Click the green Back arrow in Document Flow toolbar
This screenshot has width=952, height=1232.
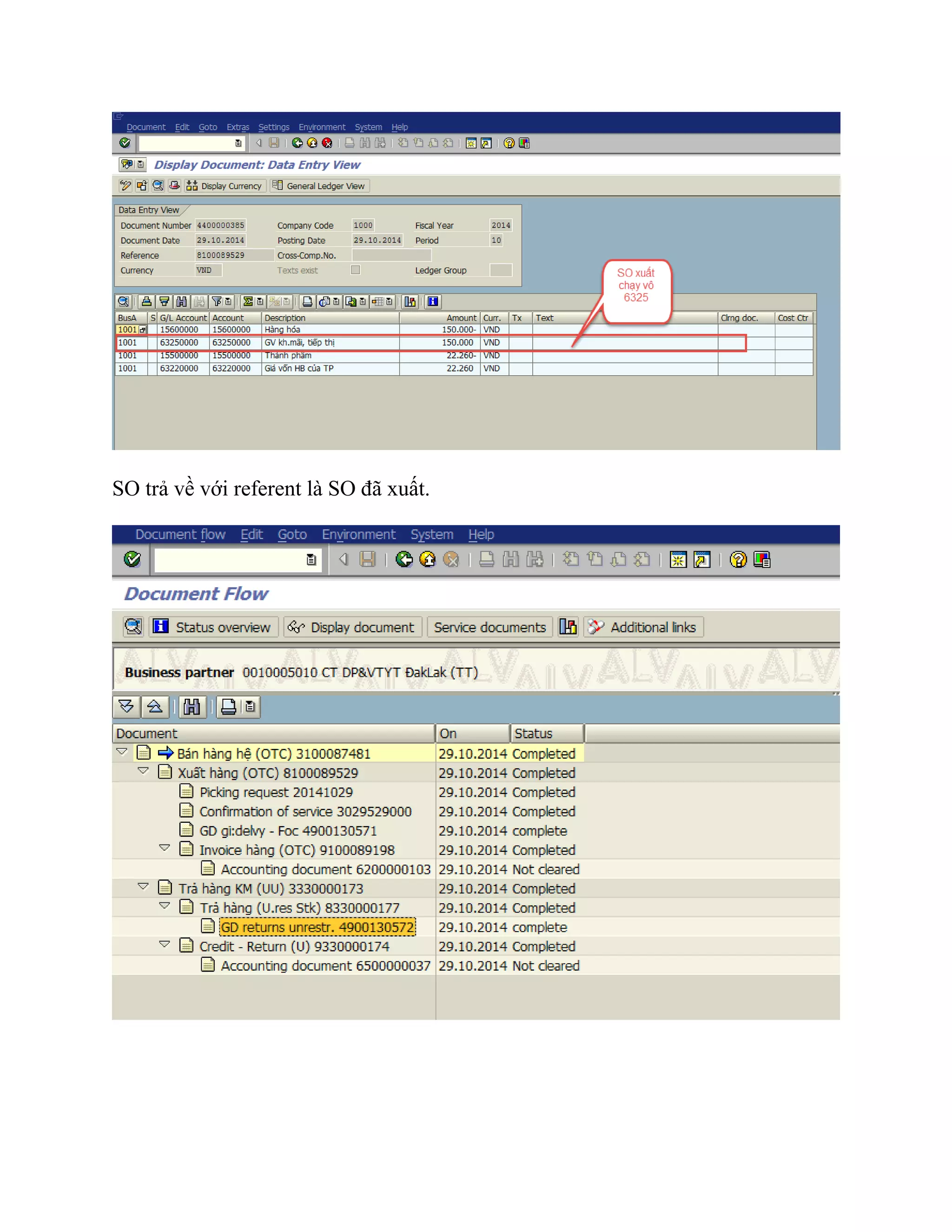(x=404, y=559)
